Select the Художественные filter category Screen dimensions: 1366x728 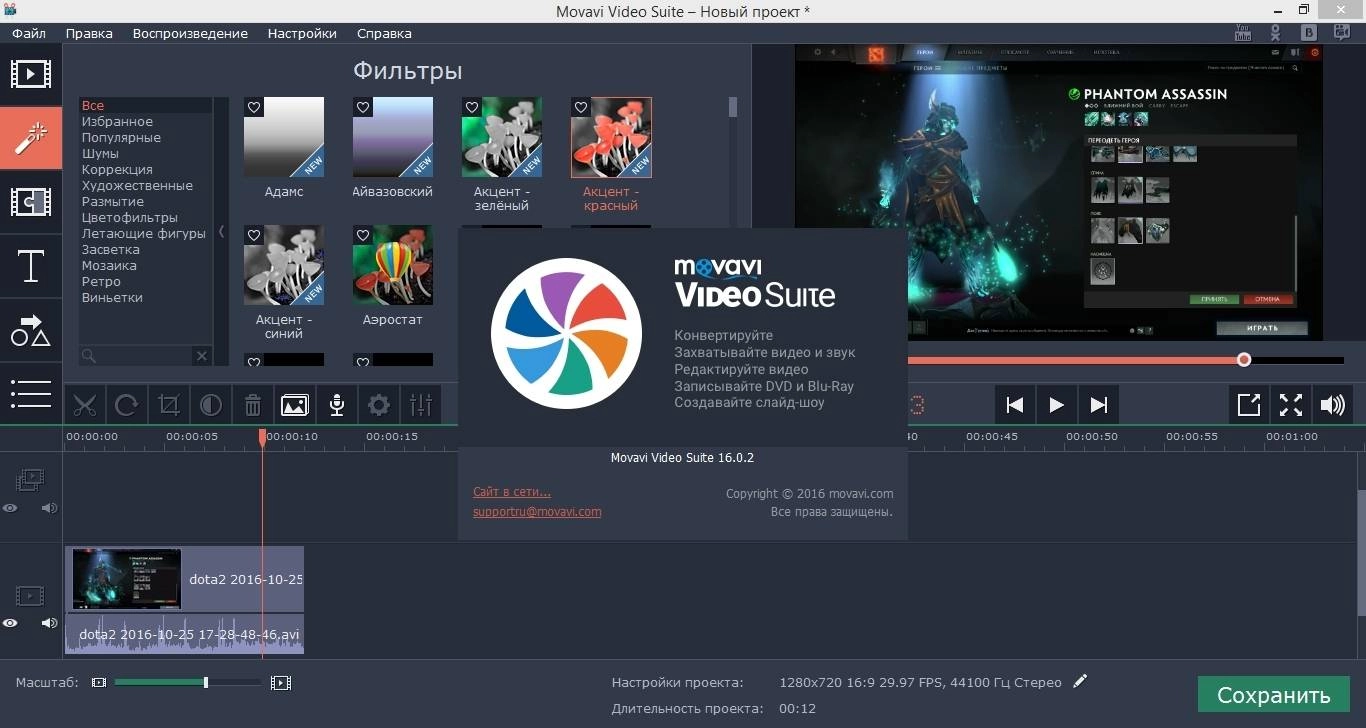click(x=137, y=185)
